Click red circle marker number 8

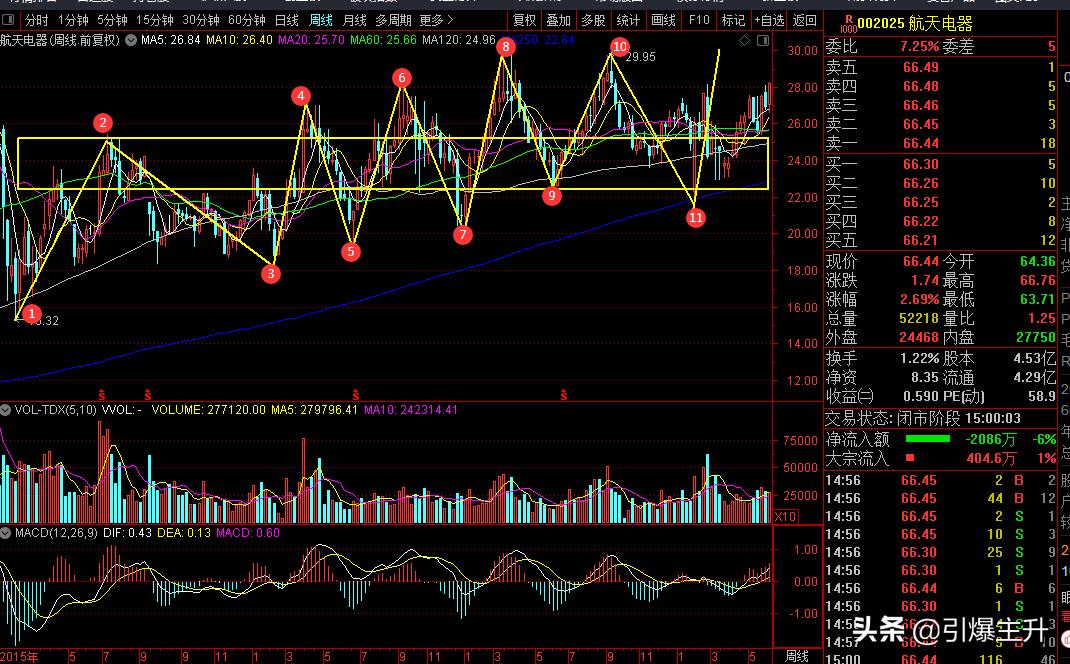click(x=506, y=46)
